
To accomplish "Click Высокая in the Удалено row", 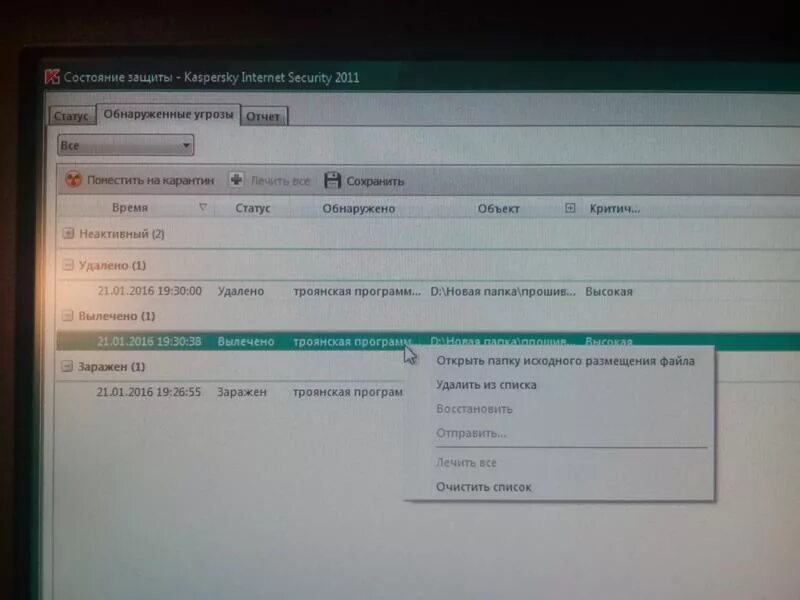I will point(609,292).
